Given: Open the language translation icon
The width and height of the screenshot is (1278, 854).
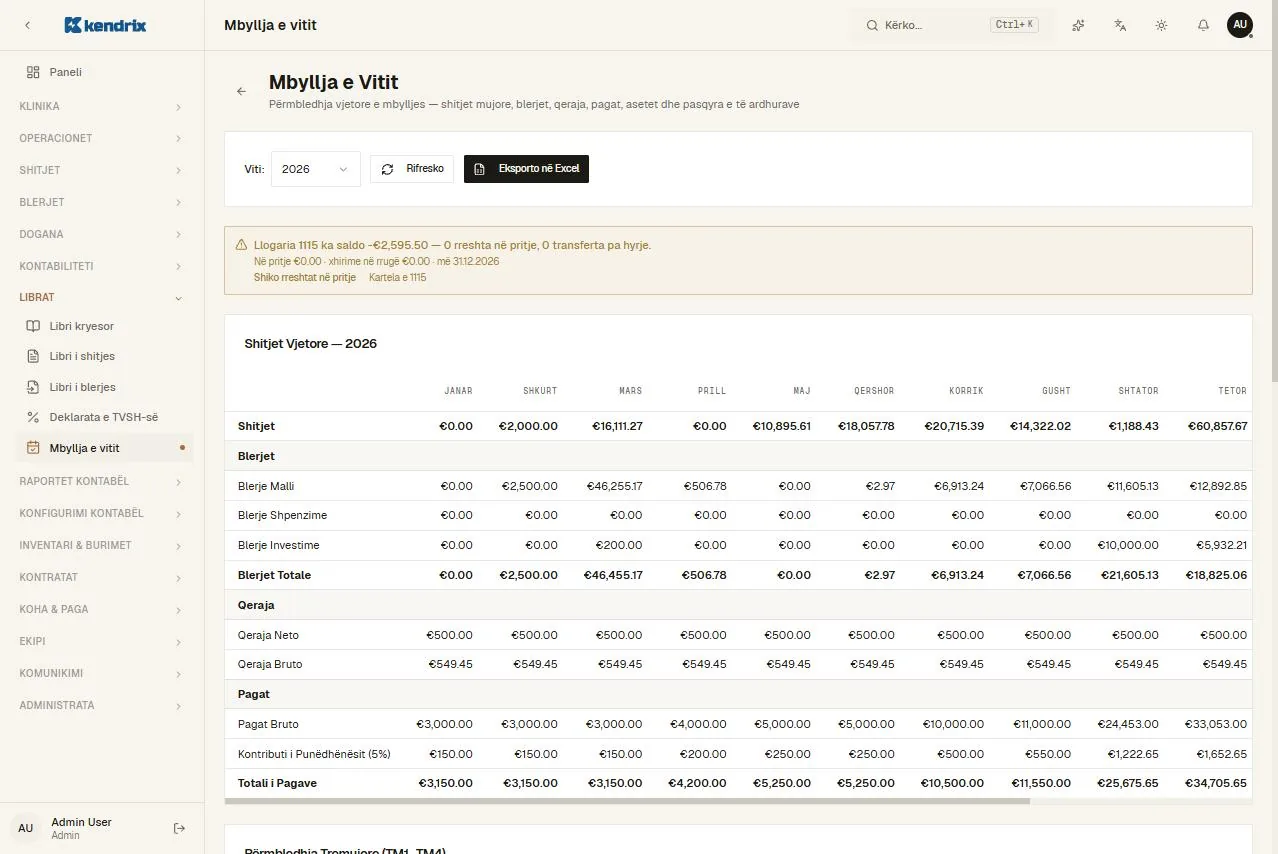Looking at the screenshot, I should (x=1120, y=25).
